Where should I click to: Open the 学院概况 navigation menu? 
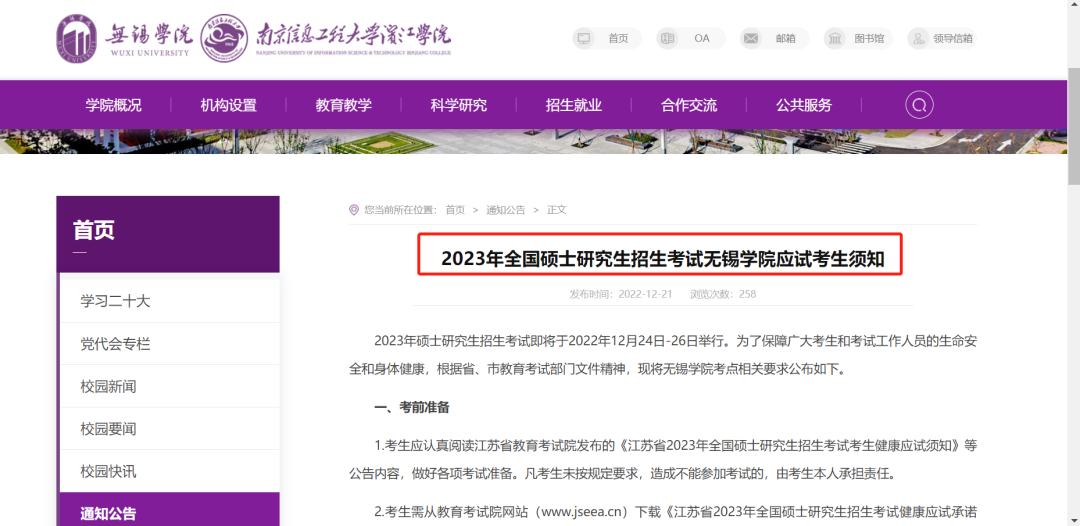click(113, 105)
